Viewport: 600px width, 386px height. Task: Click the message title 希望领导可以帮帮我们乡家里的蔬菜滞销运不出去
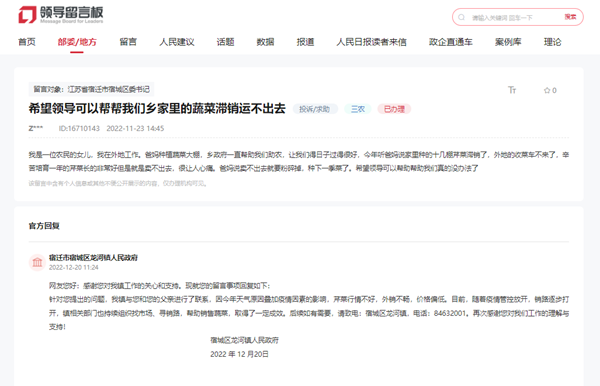pos(157,109)
